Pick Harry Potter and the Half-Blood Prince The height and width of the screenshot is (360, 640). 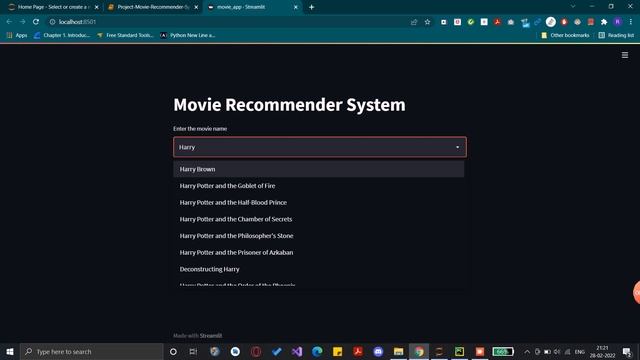coord(318,202)
